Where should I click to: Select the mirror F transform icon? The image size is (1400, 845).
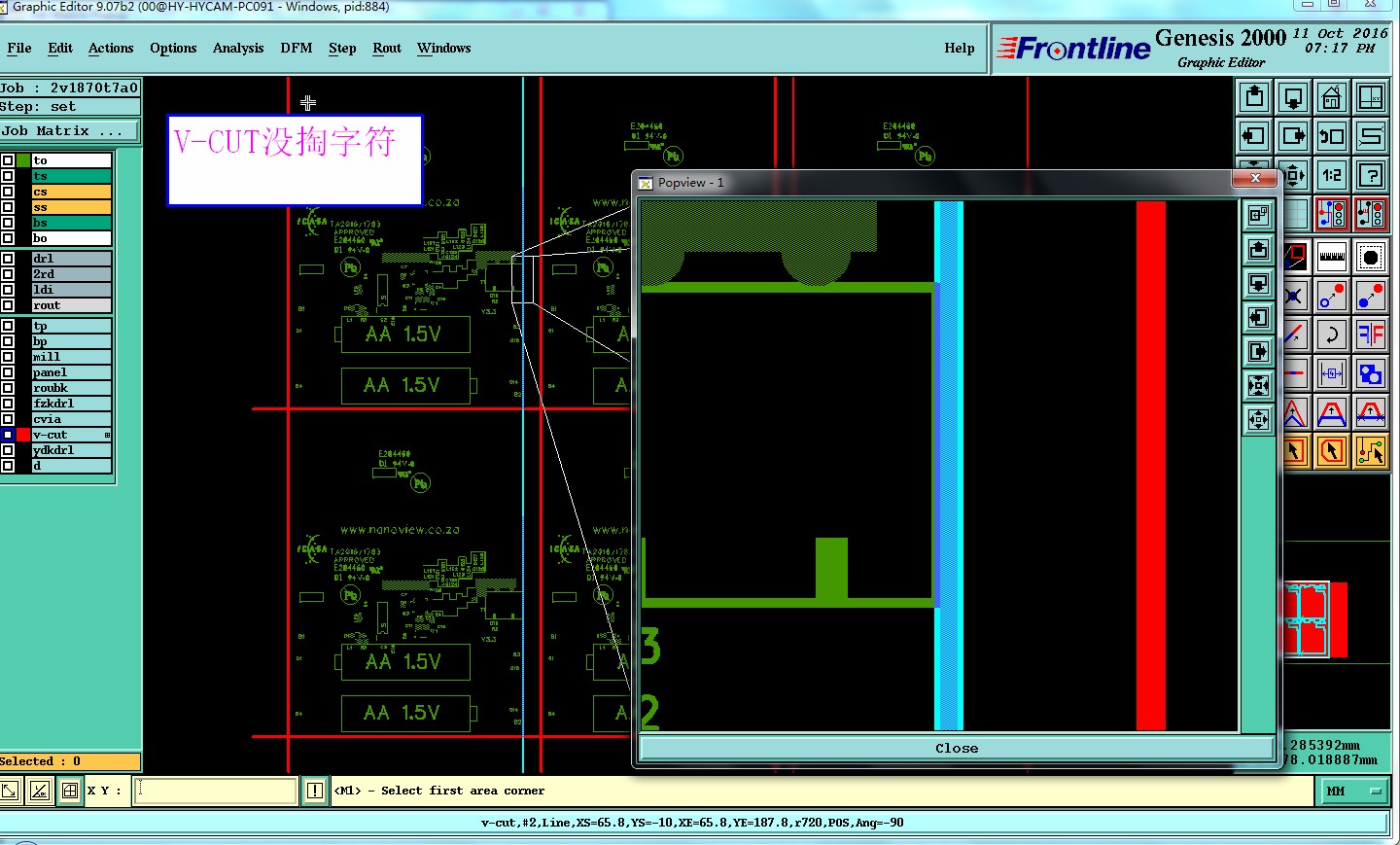pos(1371,334)
